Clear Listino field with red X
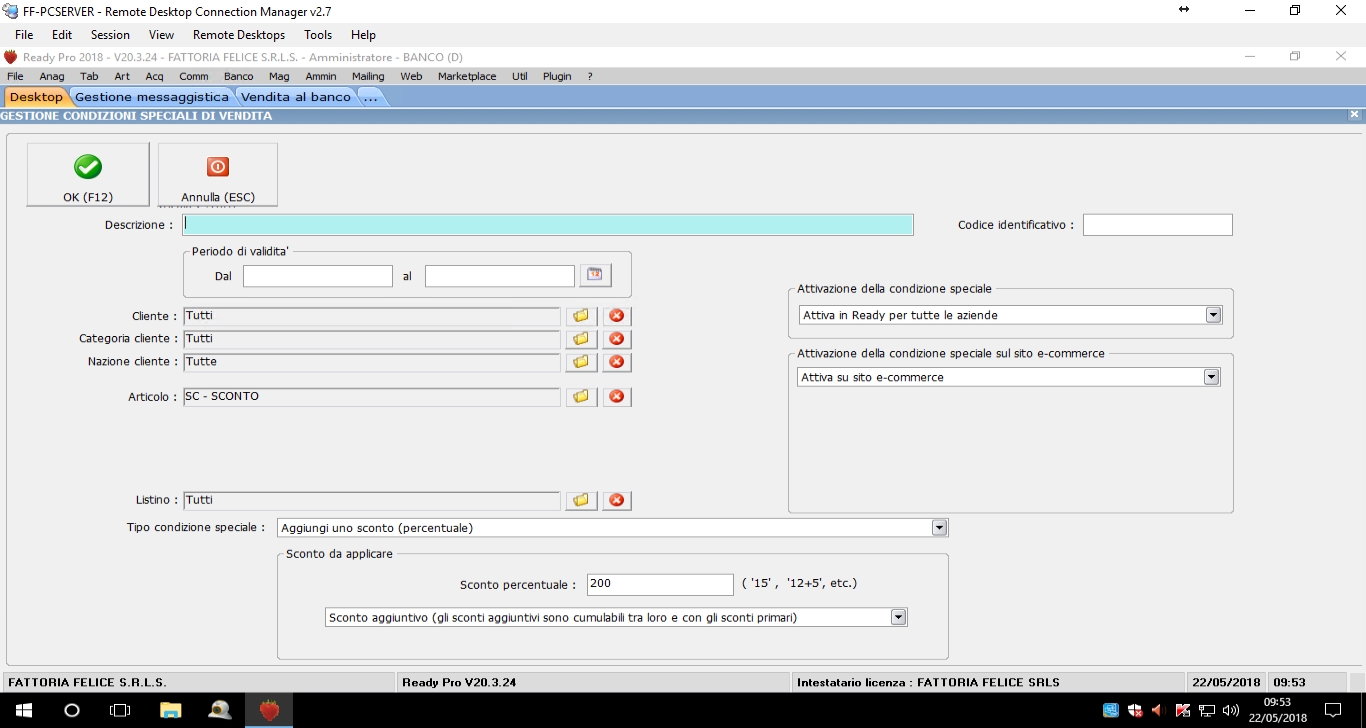The height and width of the screenshot is (728, 1366). pos(617,500)
